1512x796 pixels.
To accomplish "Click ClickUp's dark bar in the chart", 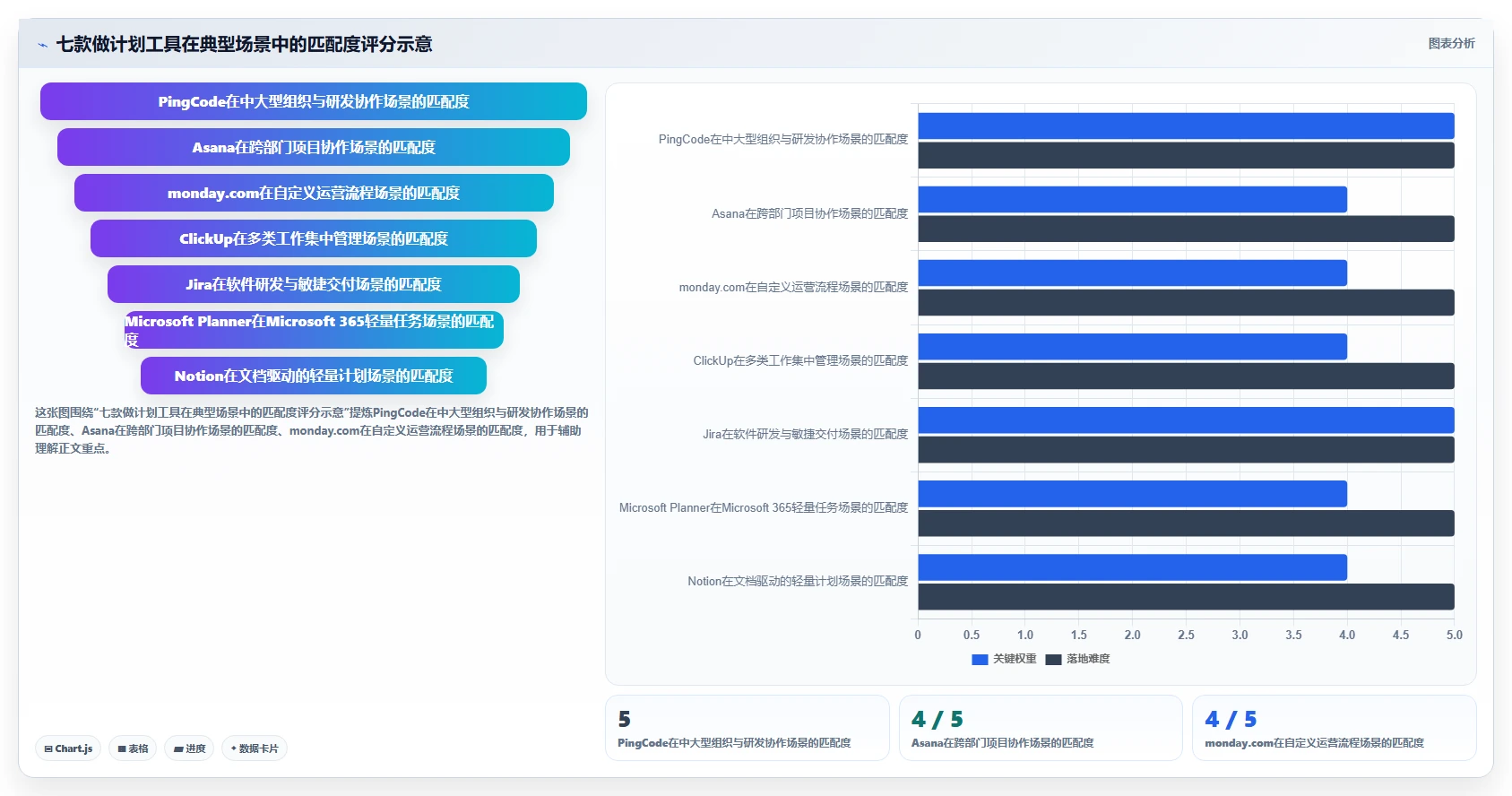I will click(x=1186, y=376).
